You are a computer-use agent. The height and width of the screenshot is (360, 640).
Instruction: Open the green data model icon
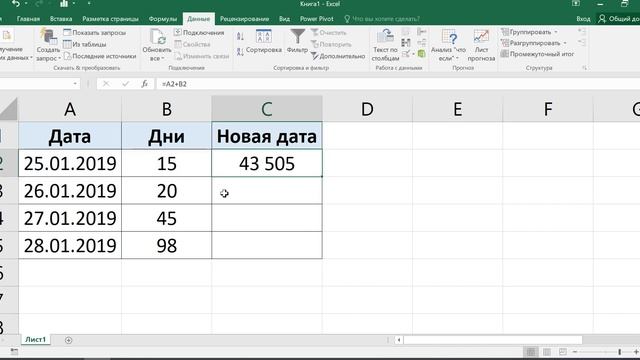pos(422,53)
